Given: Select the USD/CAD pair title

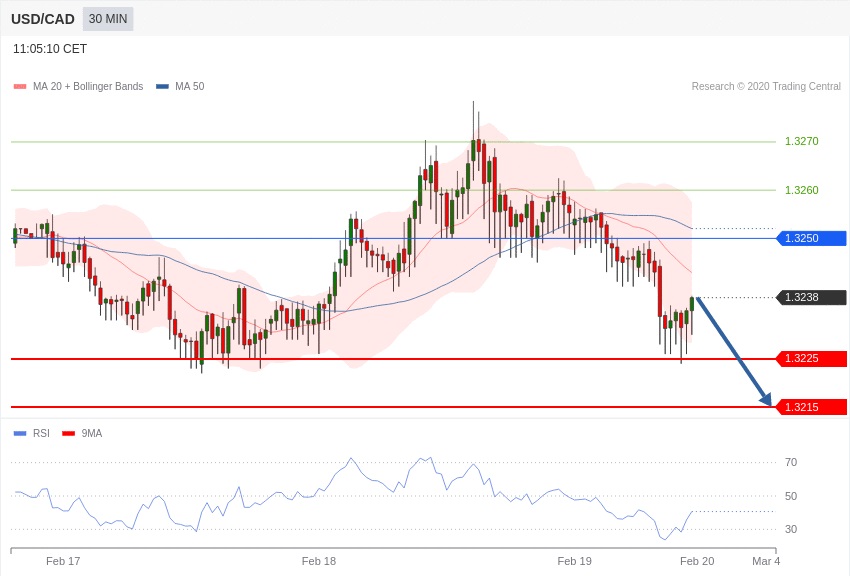Looking at the screenshot, I should (x=43, y=19).
